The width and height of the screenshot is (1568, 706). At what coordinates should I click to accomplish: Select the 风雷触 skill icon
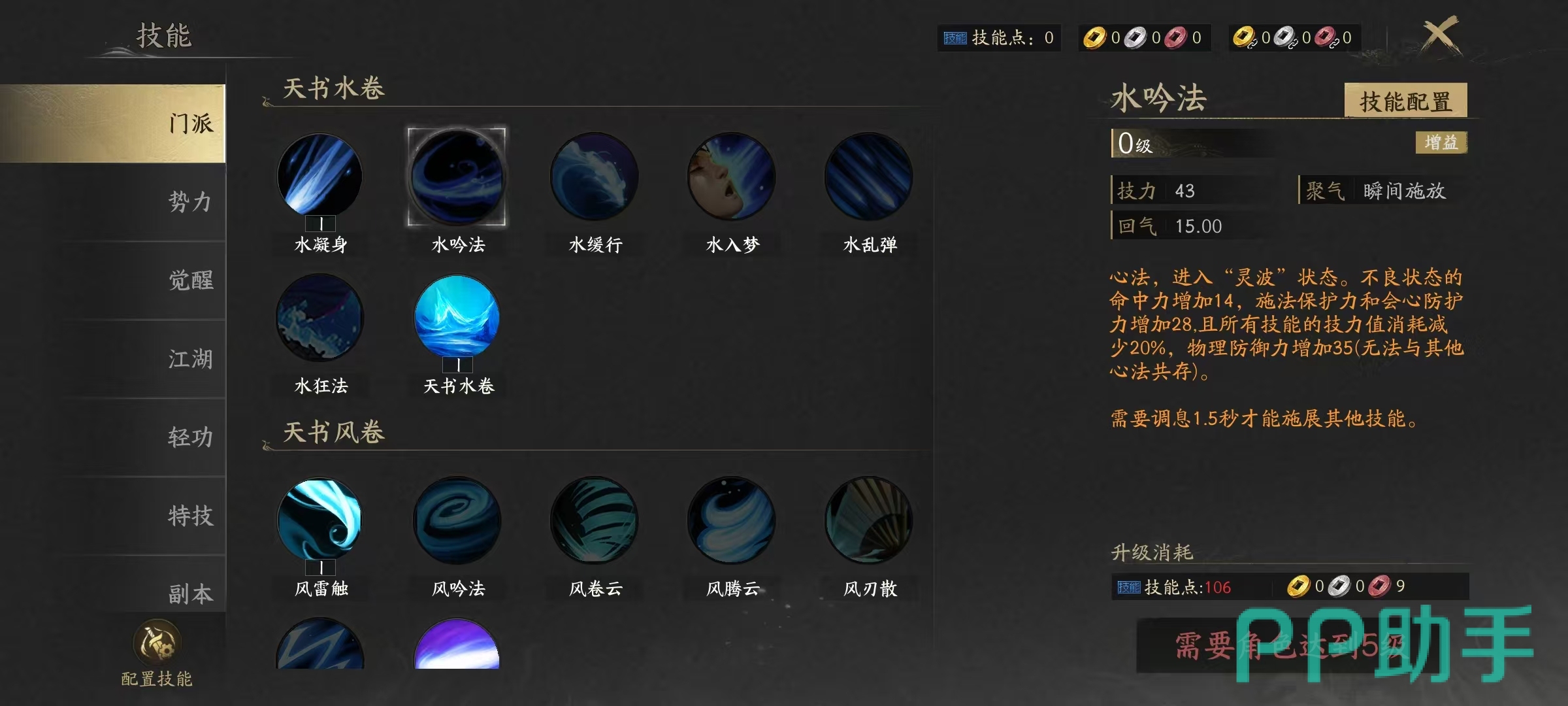(319, 520)
